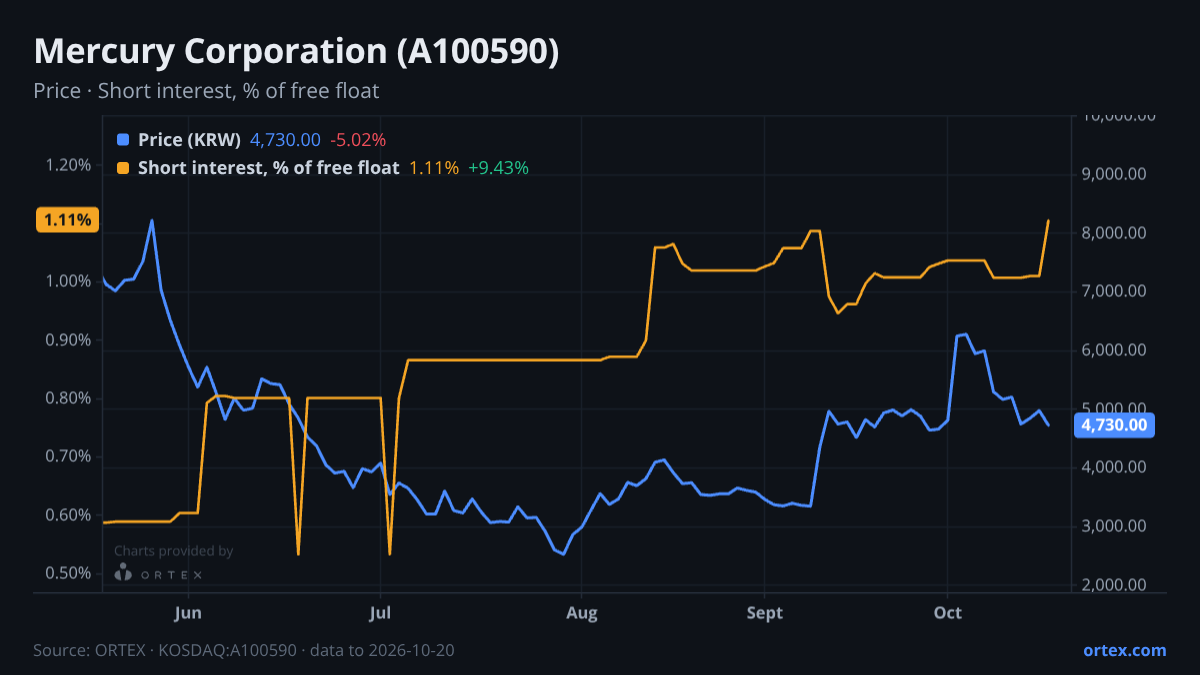This screenshot has width=1200, height=675.
Task: Click the Sept label on time axis
Action: point(765,612)
